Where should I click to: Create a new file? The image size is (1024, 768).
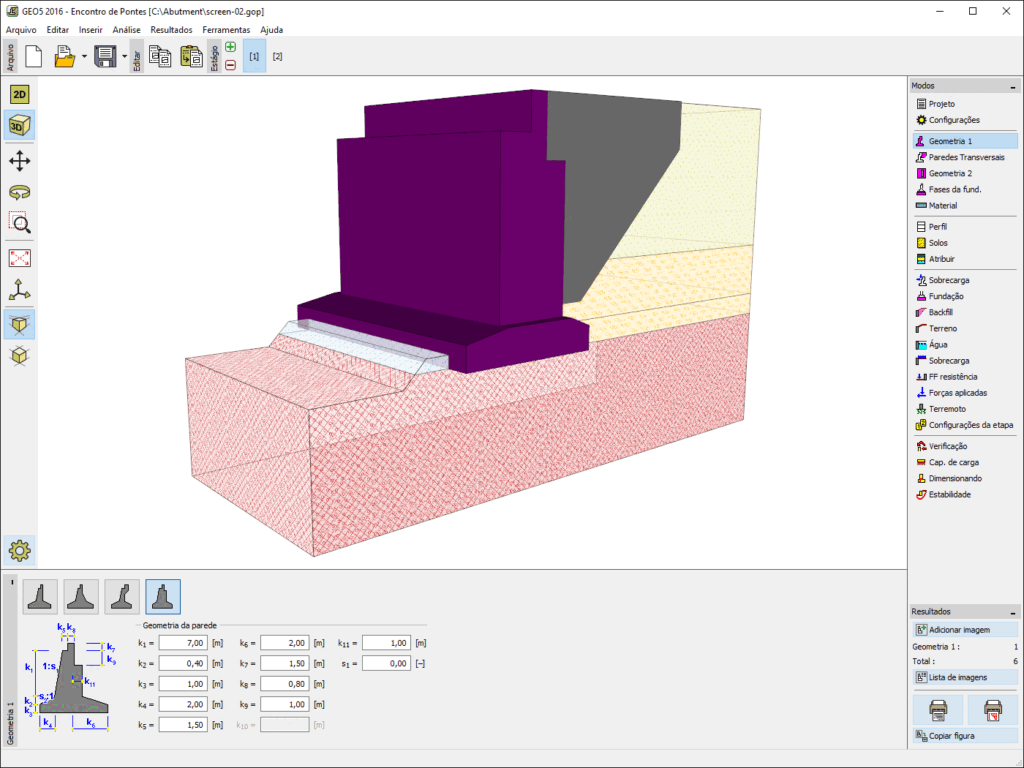34,56
